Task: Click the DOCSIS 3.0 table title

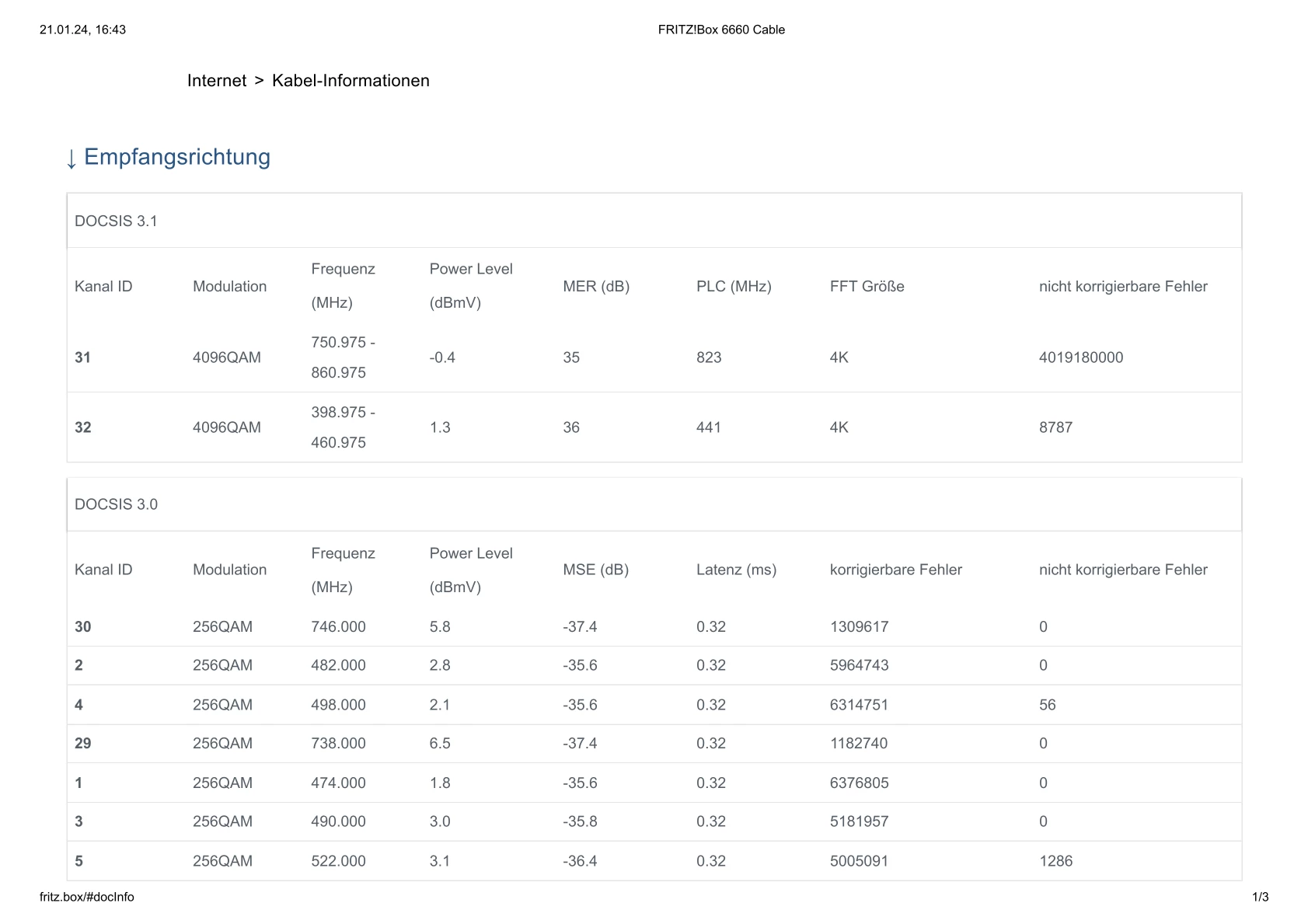Action: 116,504
